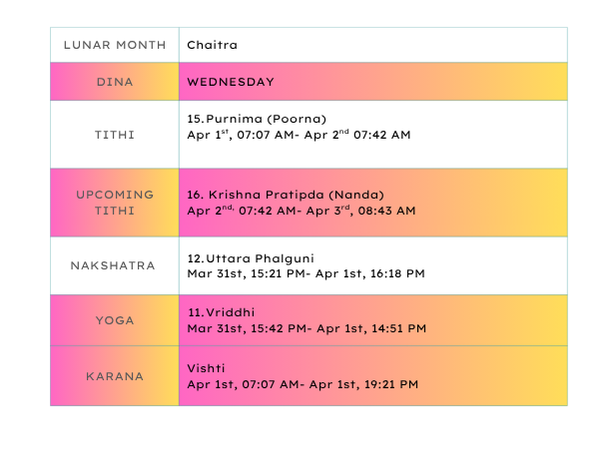Viewport: 614px width, 460px height.
Task: Select the 15. Purnima (Poorna) entry
Action: (x=257, y=118)
